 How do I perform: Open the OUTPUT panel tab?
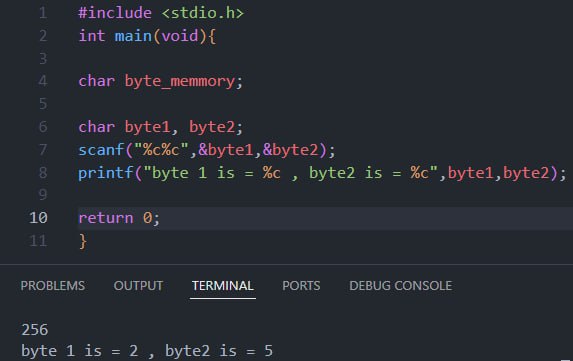coord(138,285)
